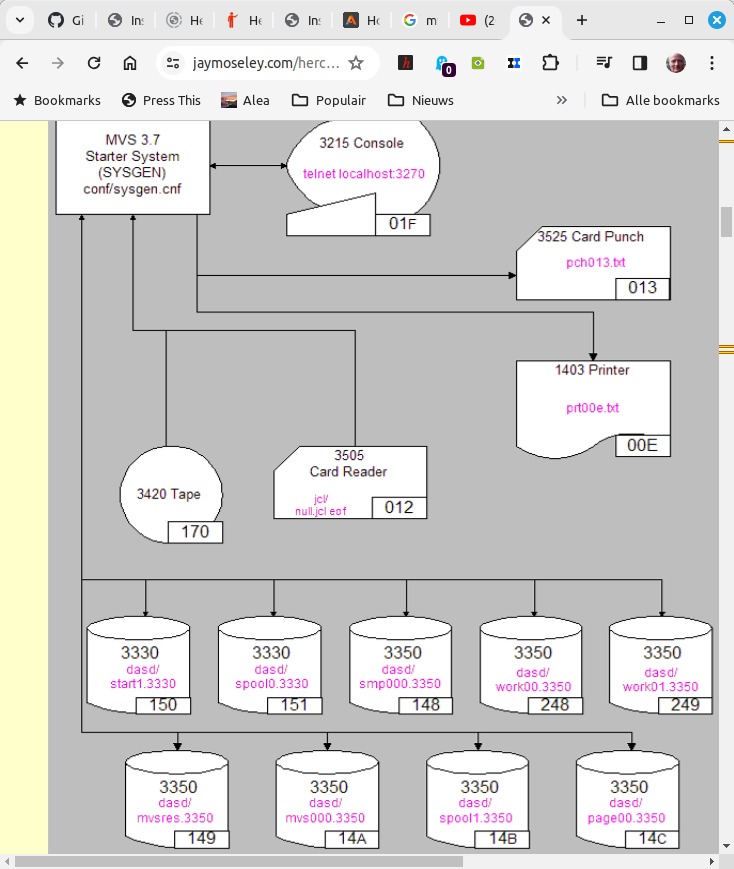The height and width of the screenshot is (869, 734).
Task: Switch to the GitHub tab
Action: tap(66, 20)
